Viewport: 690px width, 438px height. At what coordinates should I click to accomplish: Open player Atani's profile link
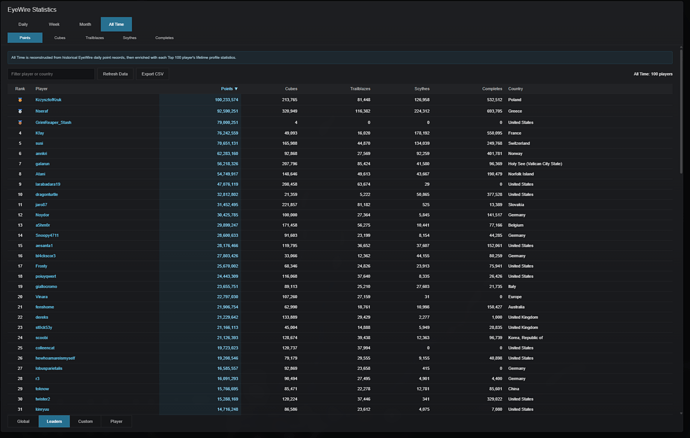pyautogui.click(x=40, y=174)
